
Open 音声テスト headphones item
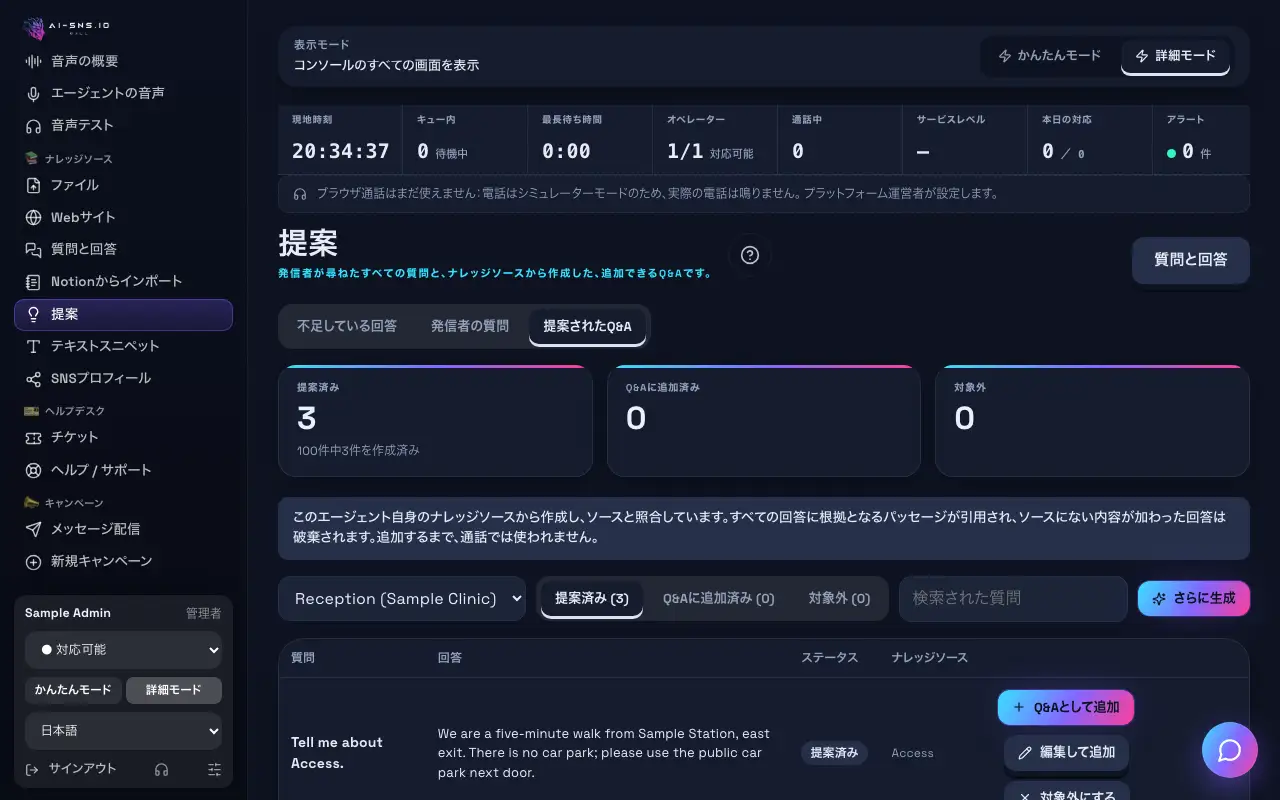click(123, 125)
